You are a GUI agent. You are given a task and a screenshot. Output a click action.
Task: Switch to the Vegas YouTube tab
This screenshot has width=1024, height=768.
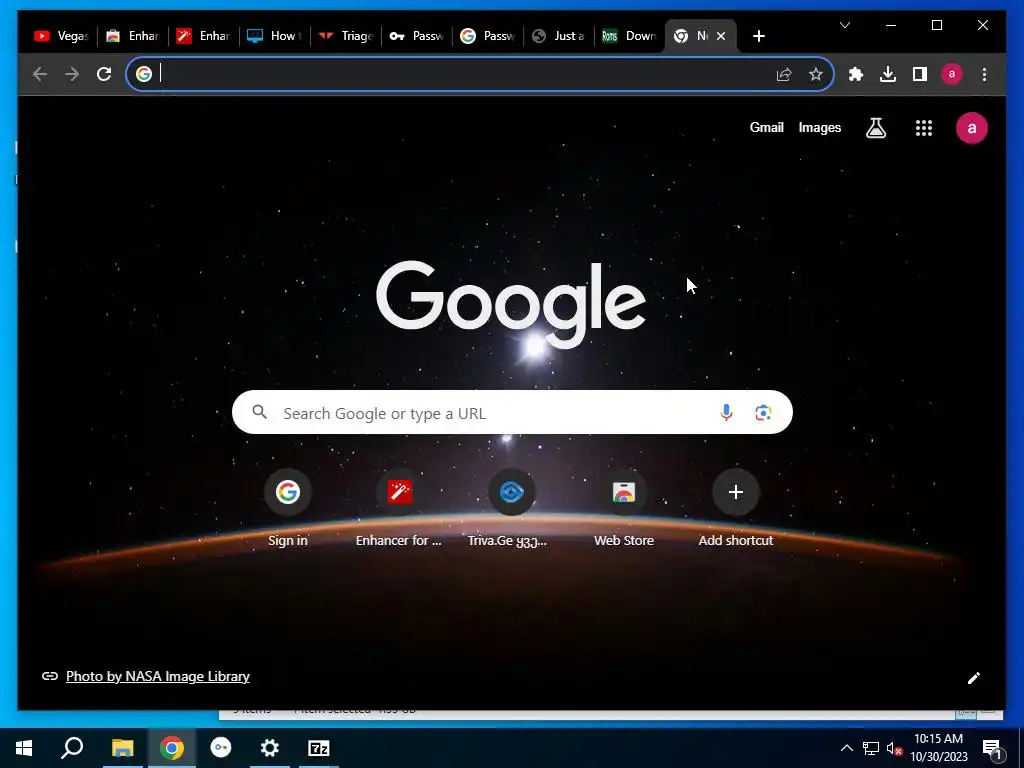[x=61, y=36]
